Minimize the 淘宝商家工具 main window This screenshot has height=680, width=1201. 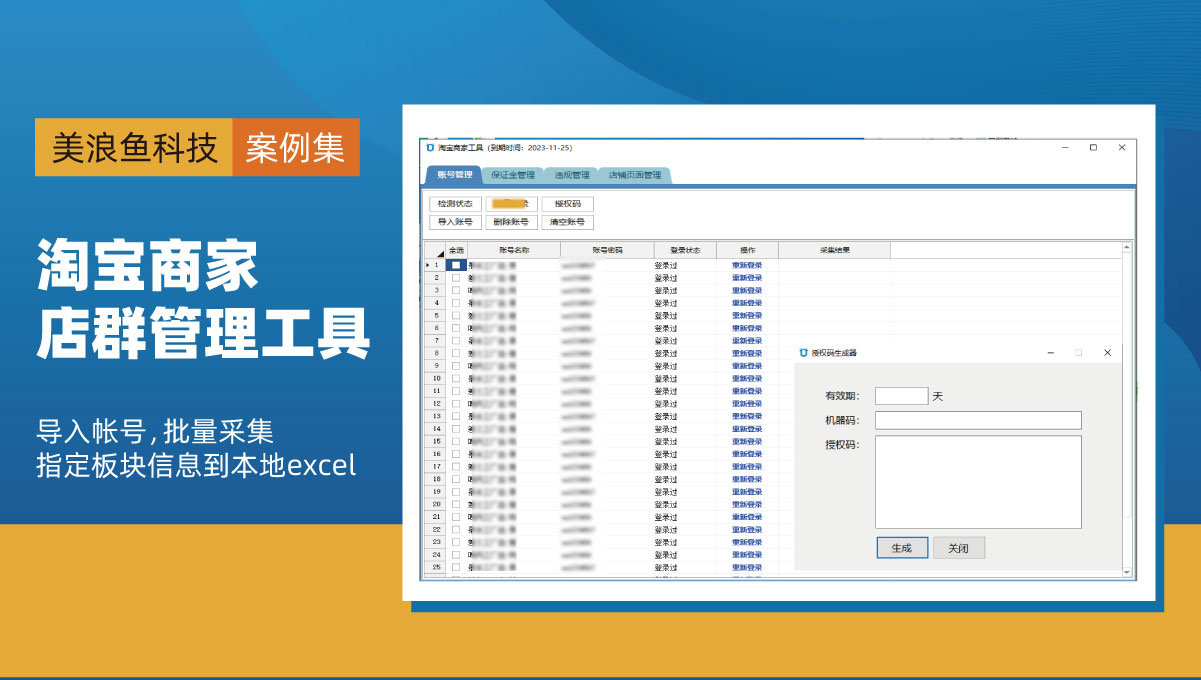1064,148
